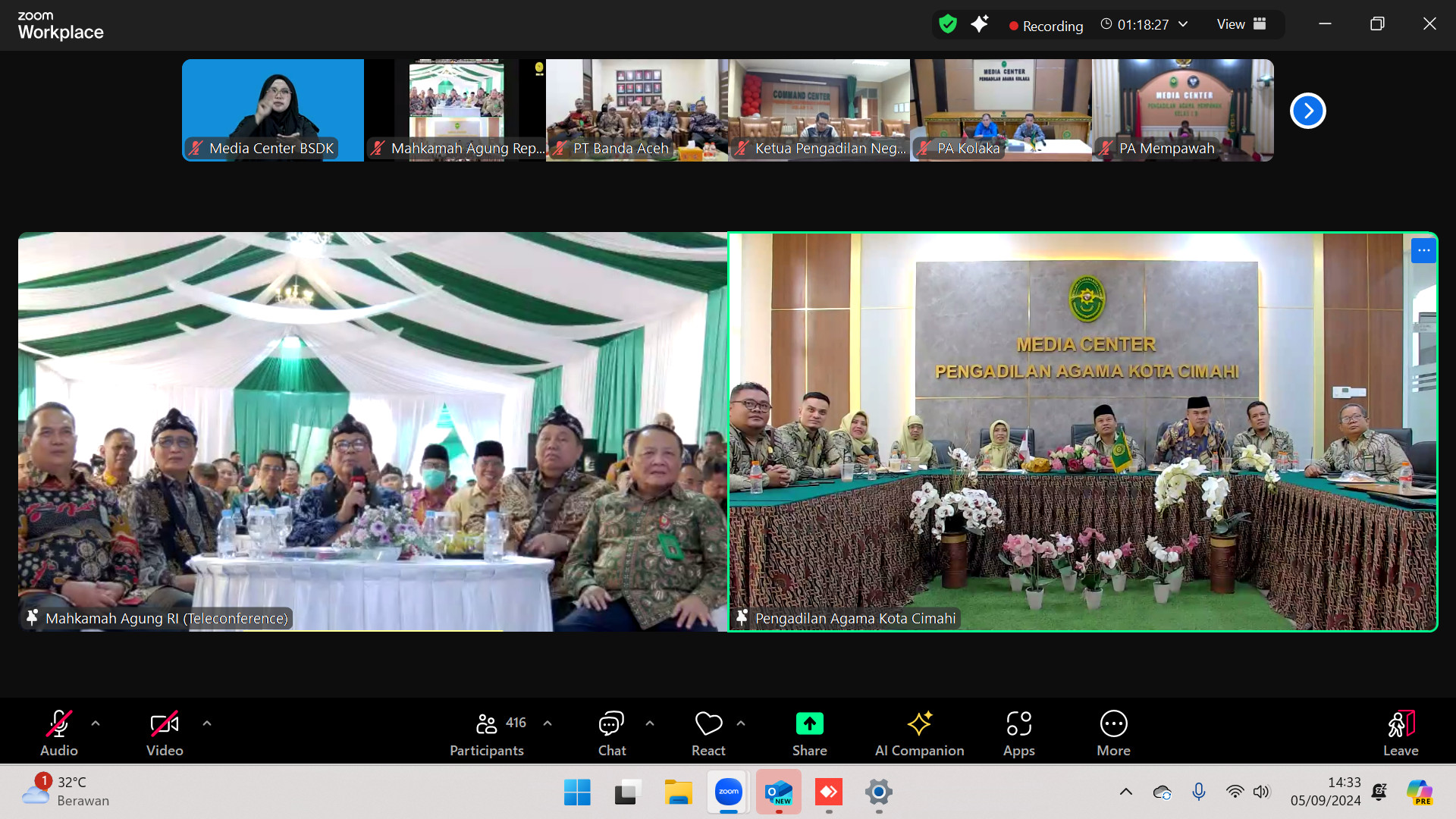Click the Windows taskbar microphone tray icon
Image resolution: width=1456 pixels, height=819 pixels.
1198,792
